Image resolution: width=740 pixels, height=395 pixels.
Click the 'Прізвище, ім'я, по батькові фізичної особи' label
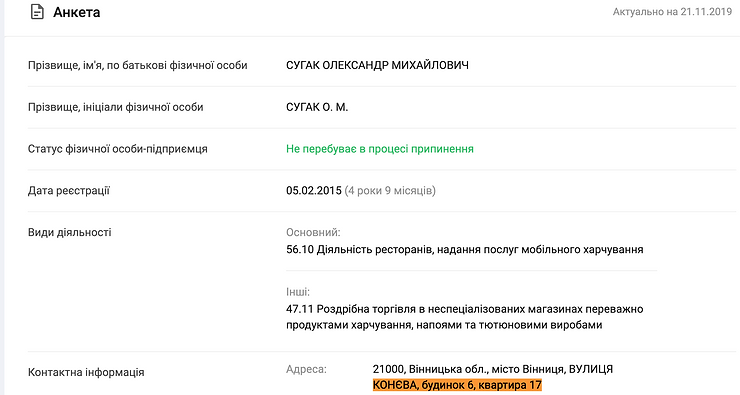[x=137, y=65]
